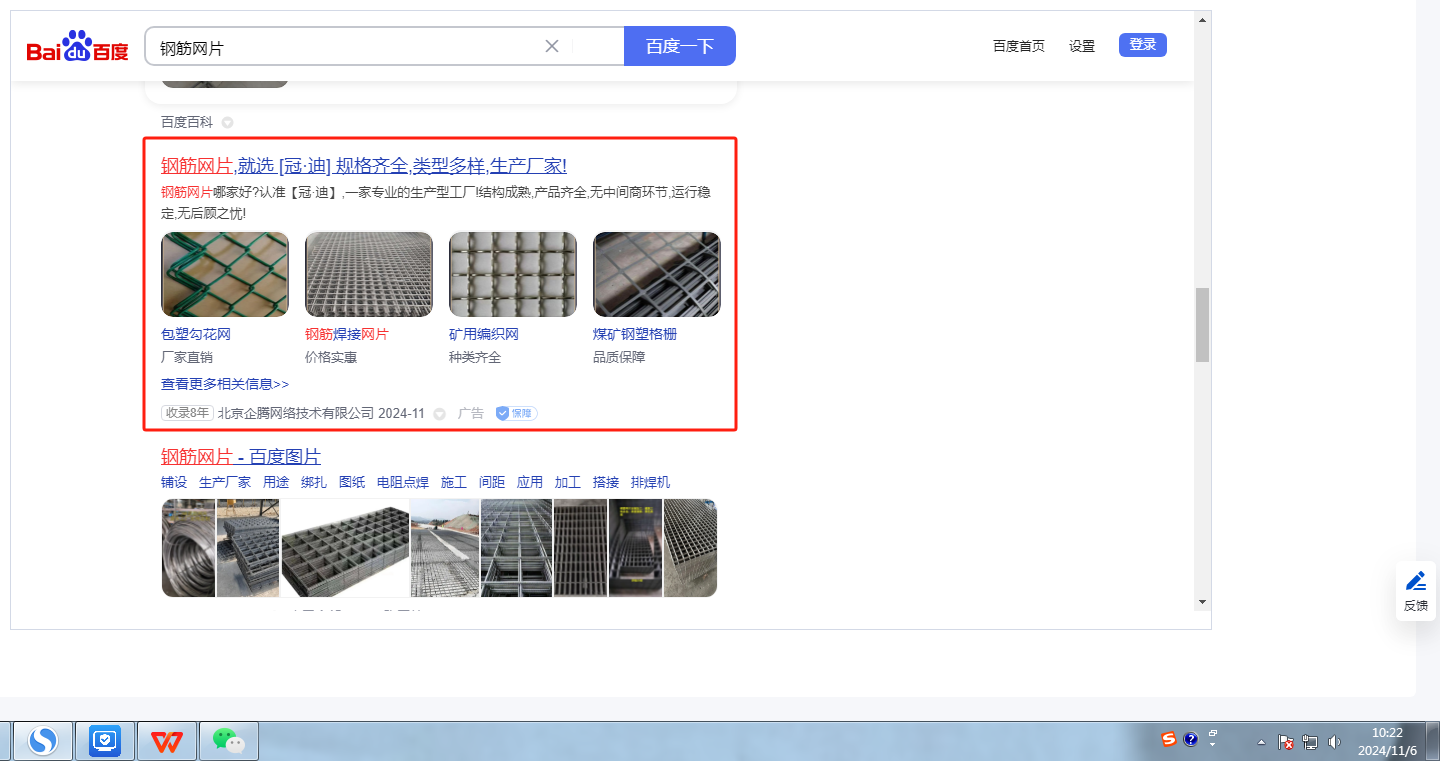
Task: Click the blue help question mark tray icon
Action: click(x=1190, y=740)
